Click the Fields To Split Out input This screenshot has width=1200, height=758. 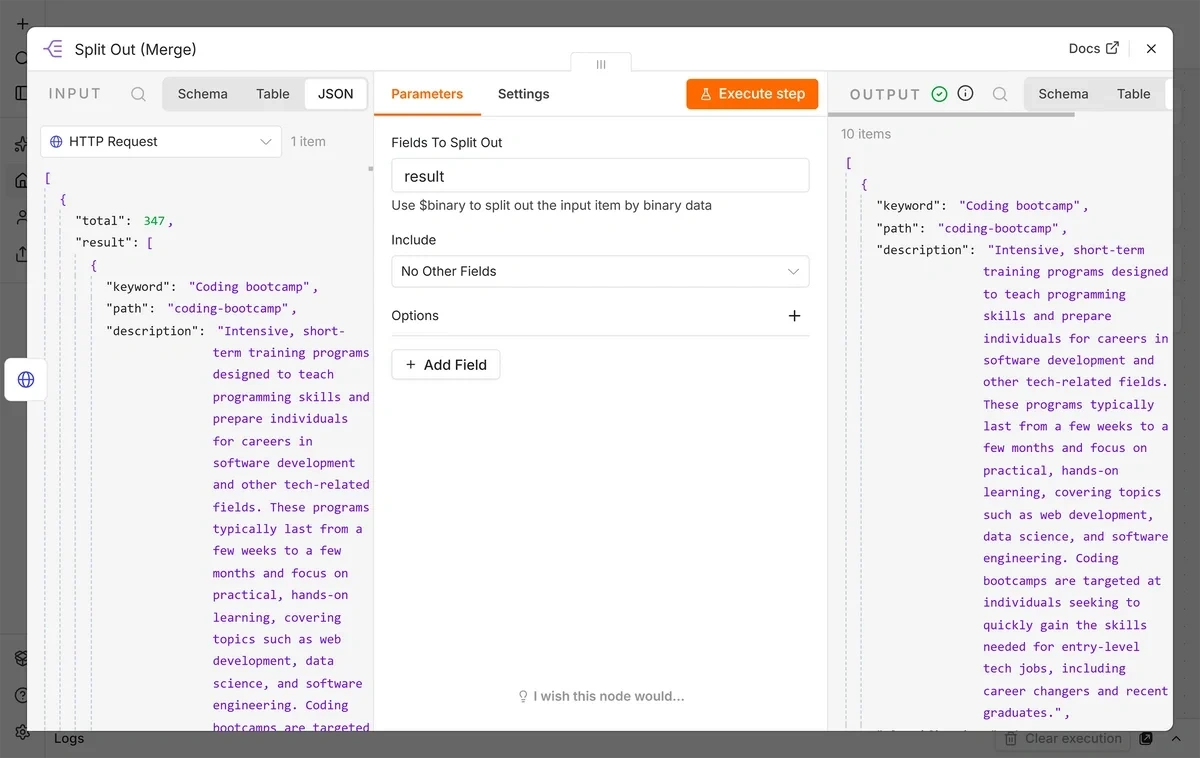pyautogui.click(x=600, y=176)
